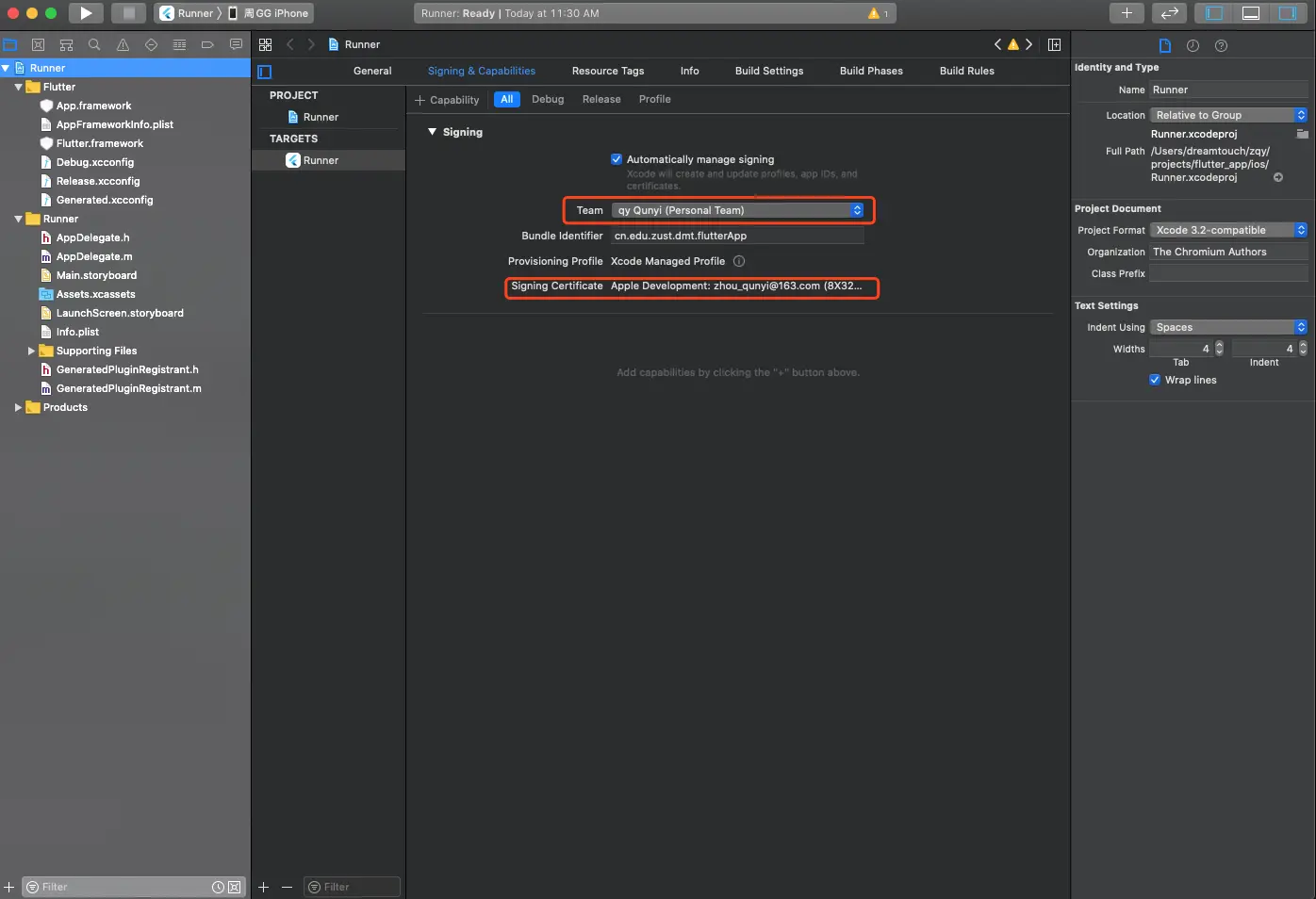Expand the Supporting Files group
Viewport: 1316px width, 899px height.
(31, 351)
